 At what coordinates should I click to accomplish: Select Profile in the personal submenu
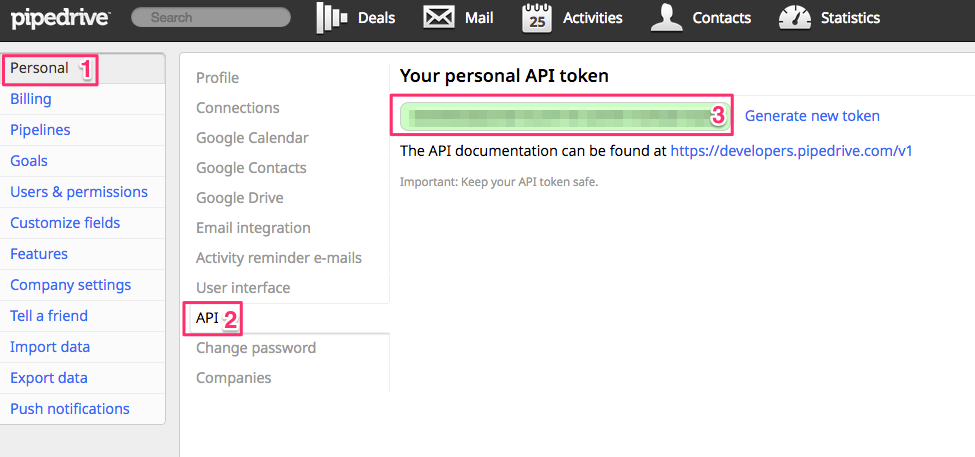tap(217, 78)
